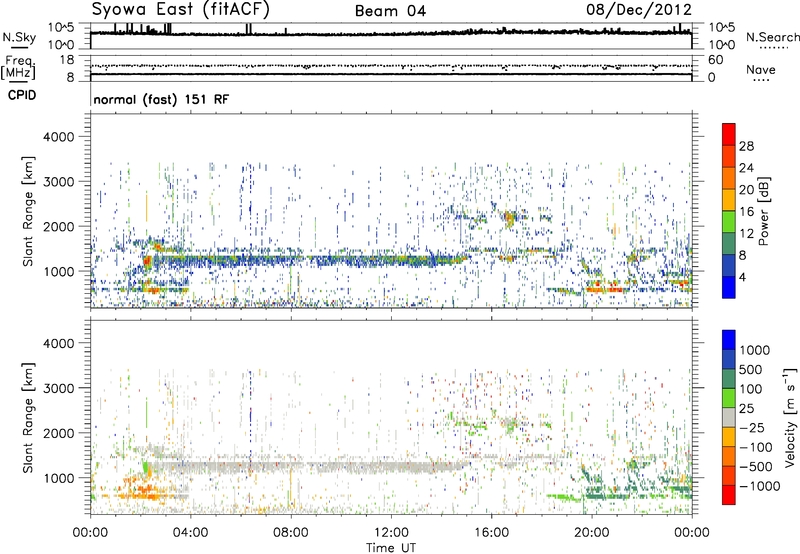This screenshot has width=800, height=554.
Task: Click the "24" label on power colorbar
Action: pos(746,168)
